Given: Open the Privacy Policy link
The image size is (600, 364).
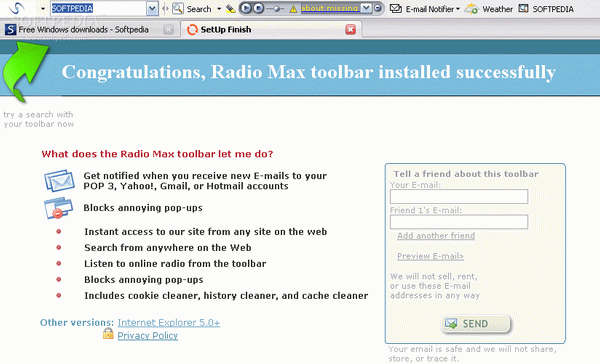Looking at the screenshot, I should tap(148, 336).
